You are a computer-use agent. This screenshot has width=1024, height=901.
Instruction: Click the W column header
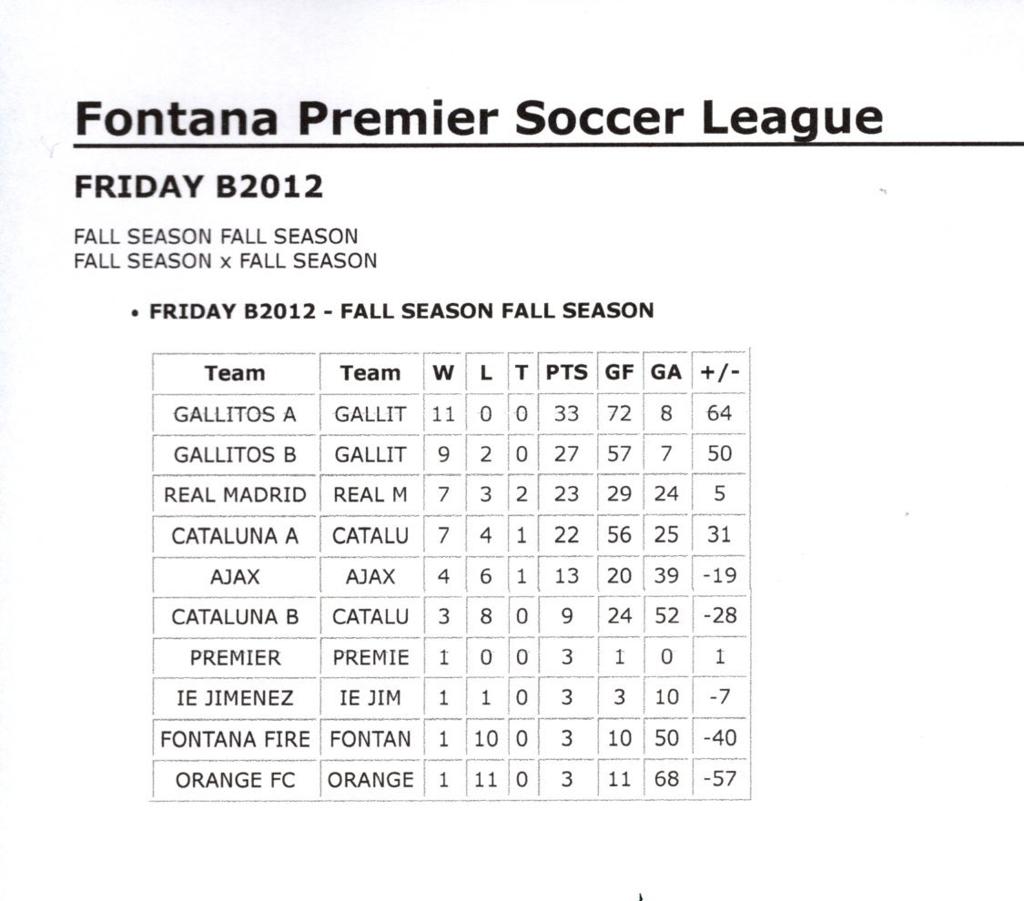[x=443, y=373]
